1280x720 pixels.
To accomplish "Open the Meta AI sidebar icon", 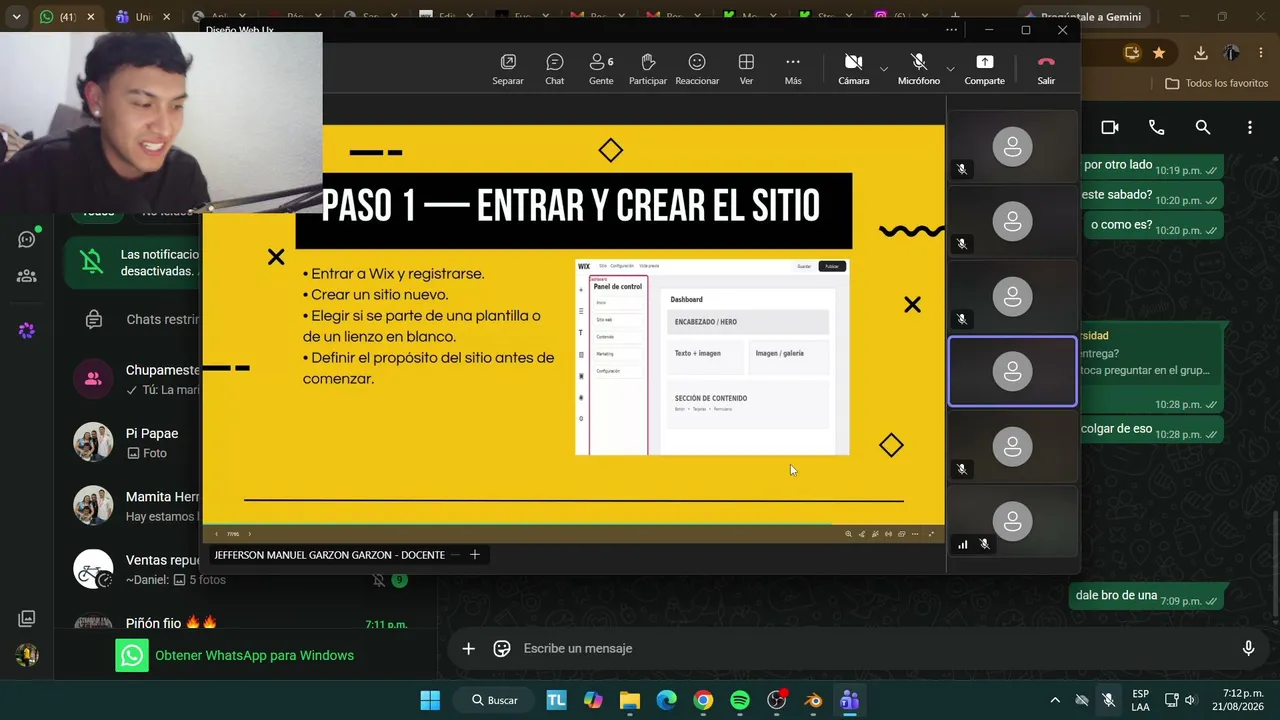I will tap(27, 331).
